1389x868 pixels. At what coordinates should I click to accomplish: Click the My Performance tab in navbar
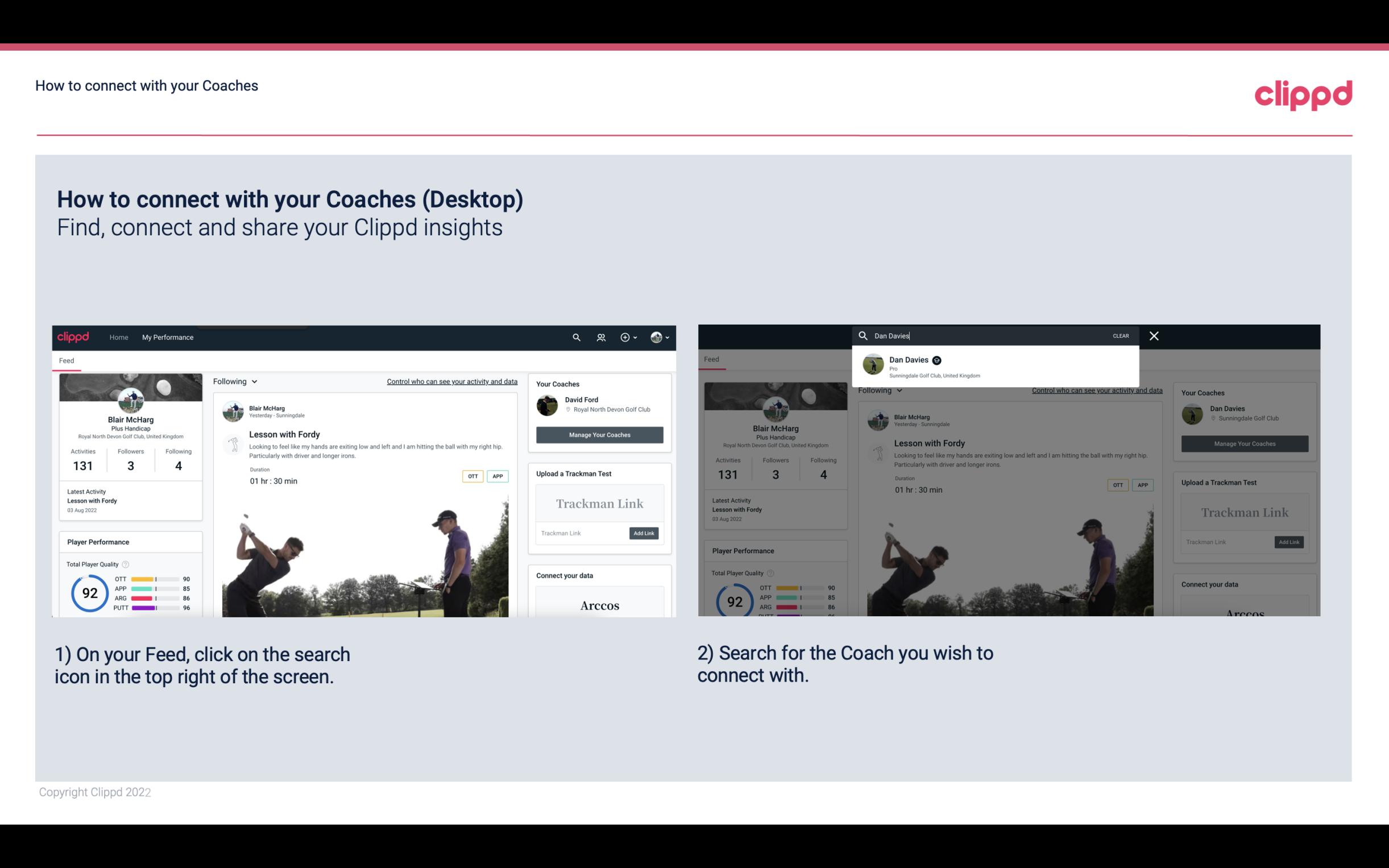pos(168,337)
